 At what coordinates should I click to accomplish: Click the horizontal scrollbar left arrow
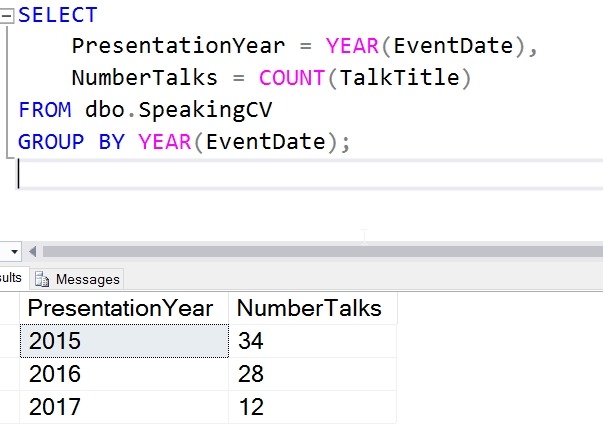pyautogui.click(x=33, y=251)
